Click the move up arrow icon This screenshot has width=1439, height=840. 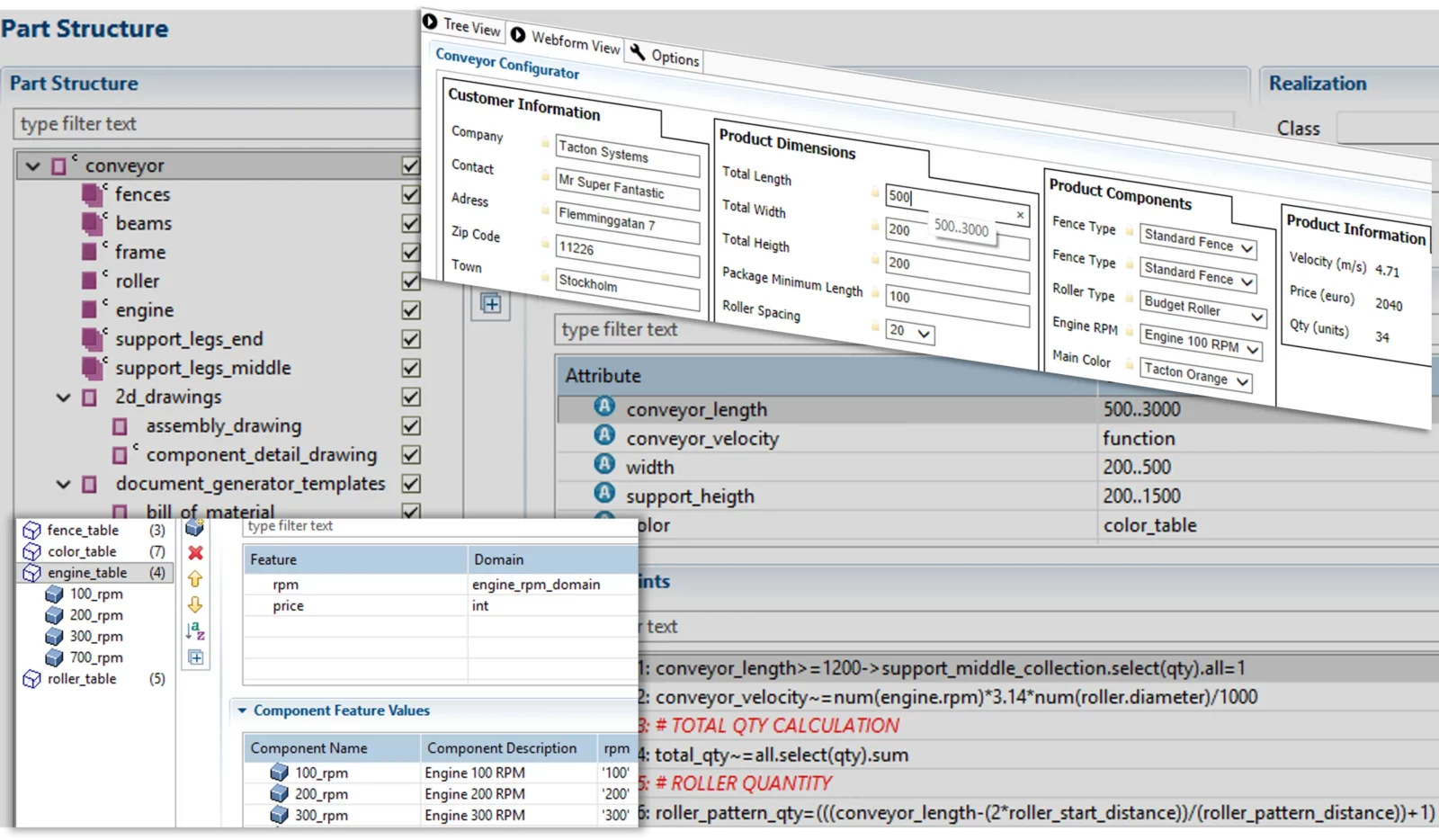coord(195,579)
